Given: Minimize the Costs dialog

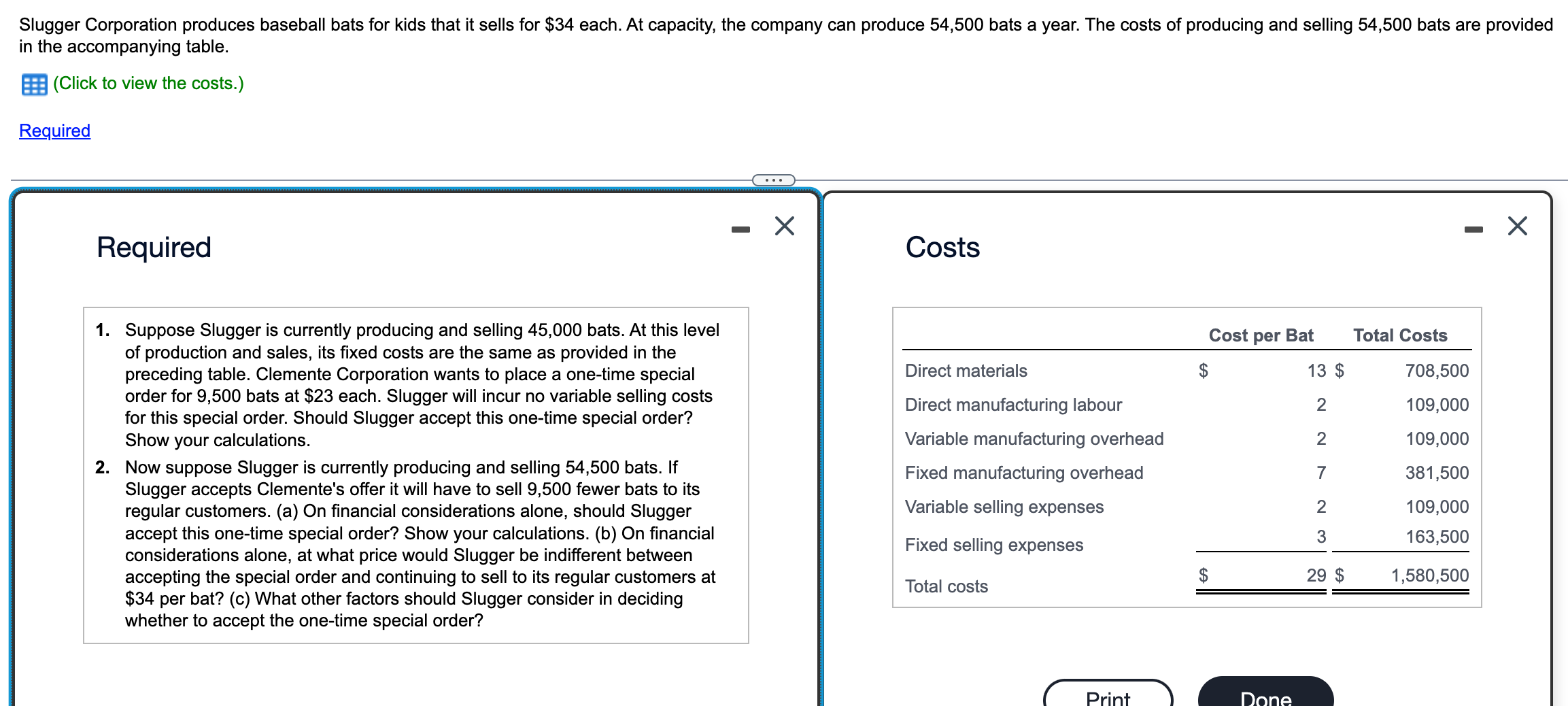Looking at the screenshot, I should click(x=1473, y=230).
